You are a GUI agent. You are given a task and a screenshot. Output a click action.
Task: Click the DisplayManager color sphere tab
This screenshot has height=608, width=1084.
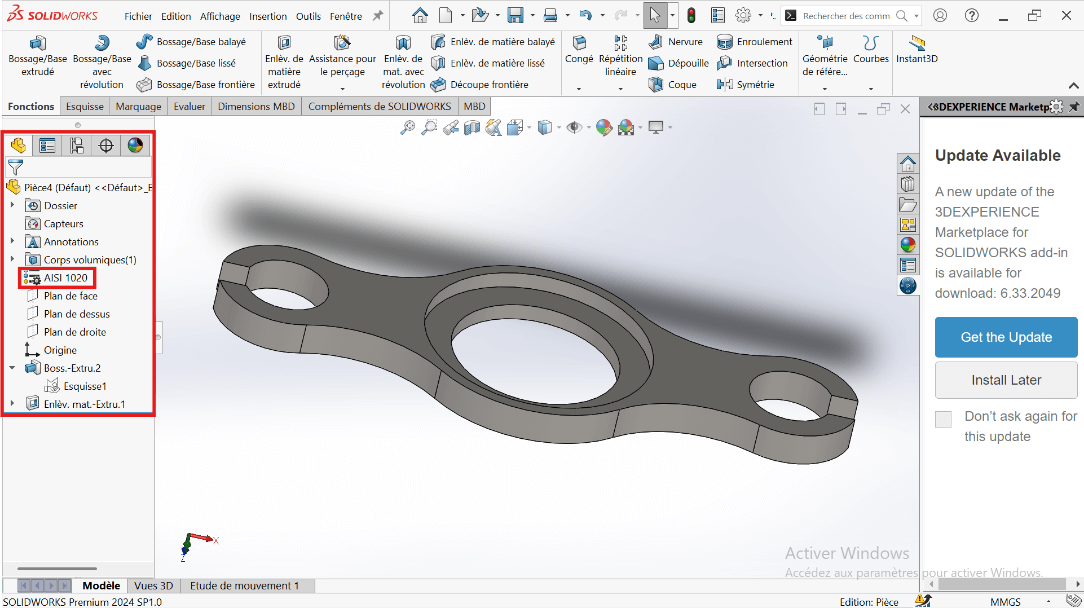(x=135, y=146)
